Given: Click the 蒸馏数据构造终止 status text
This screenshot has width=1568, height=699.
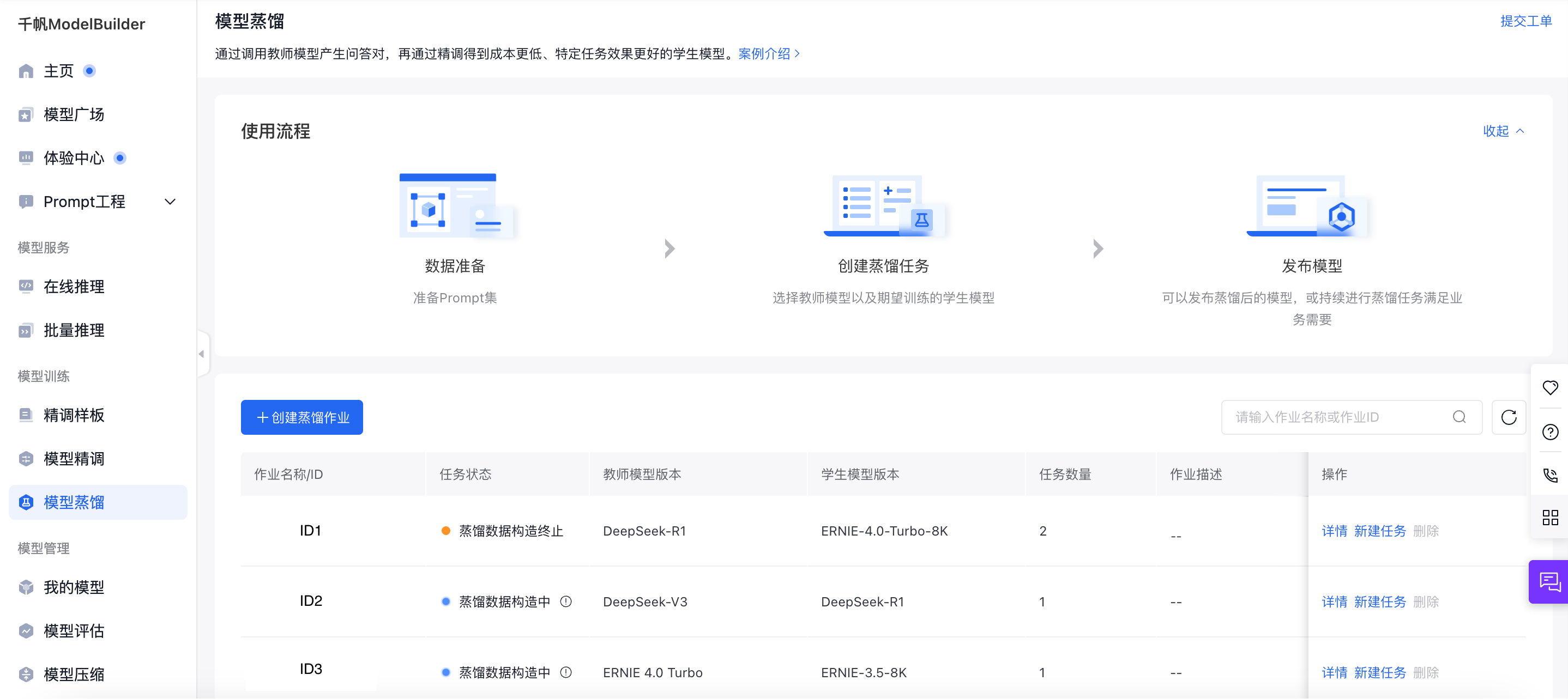Looking at the screenshot, I should click(511, 531).
